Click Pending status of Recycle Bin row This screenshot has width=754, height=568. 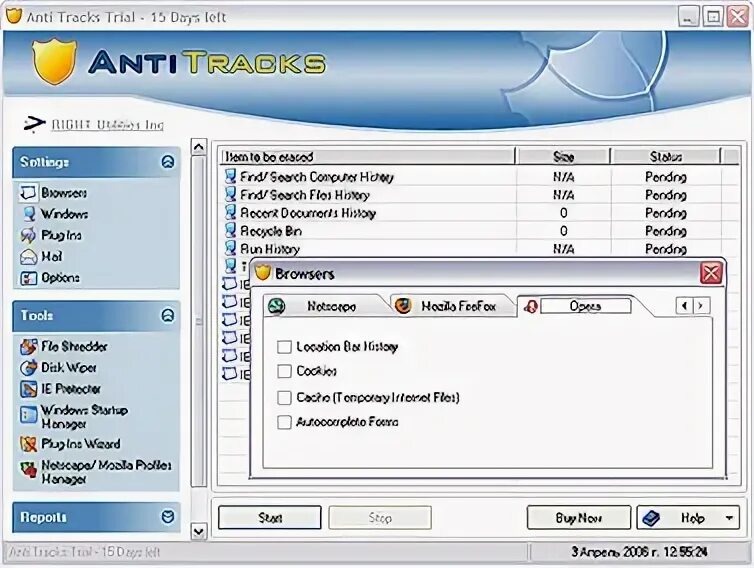[x=666, y=231]
